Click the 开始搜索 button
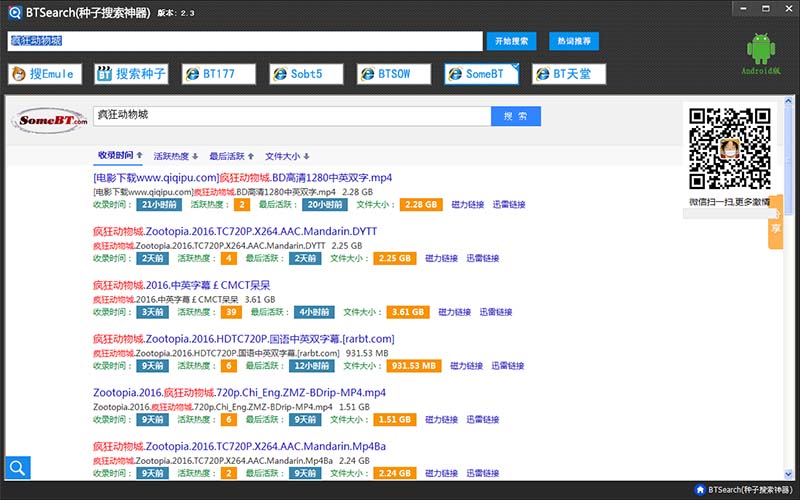 coord(511,41)
